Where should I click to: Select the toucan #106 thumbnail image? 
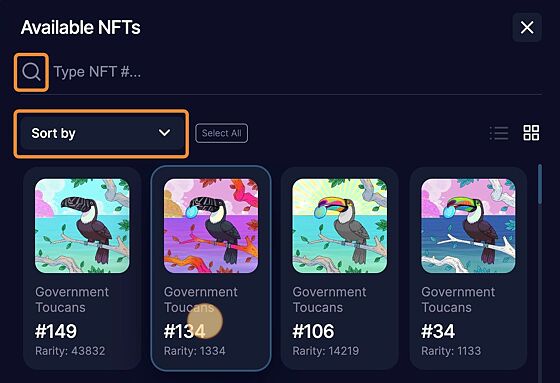click(339, 226)
